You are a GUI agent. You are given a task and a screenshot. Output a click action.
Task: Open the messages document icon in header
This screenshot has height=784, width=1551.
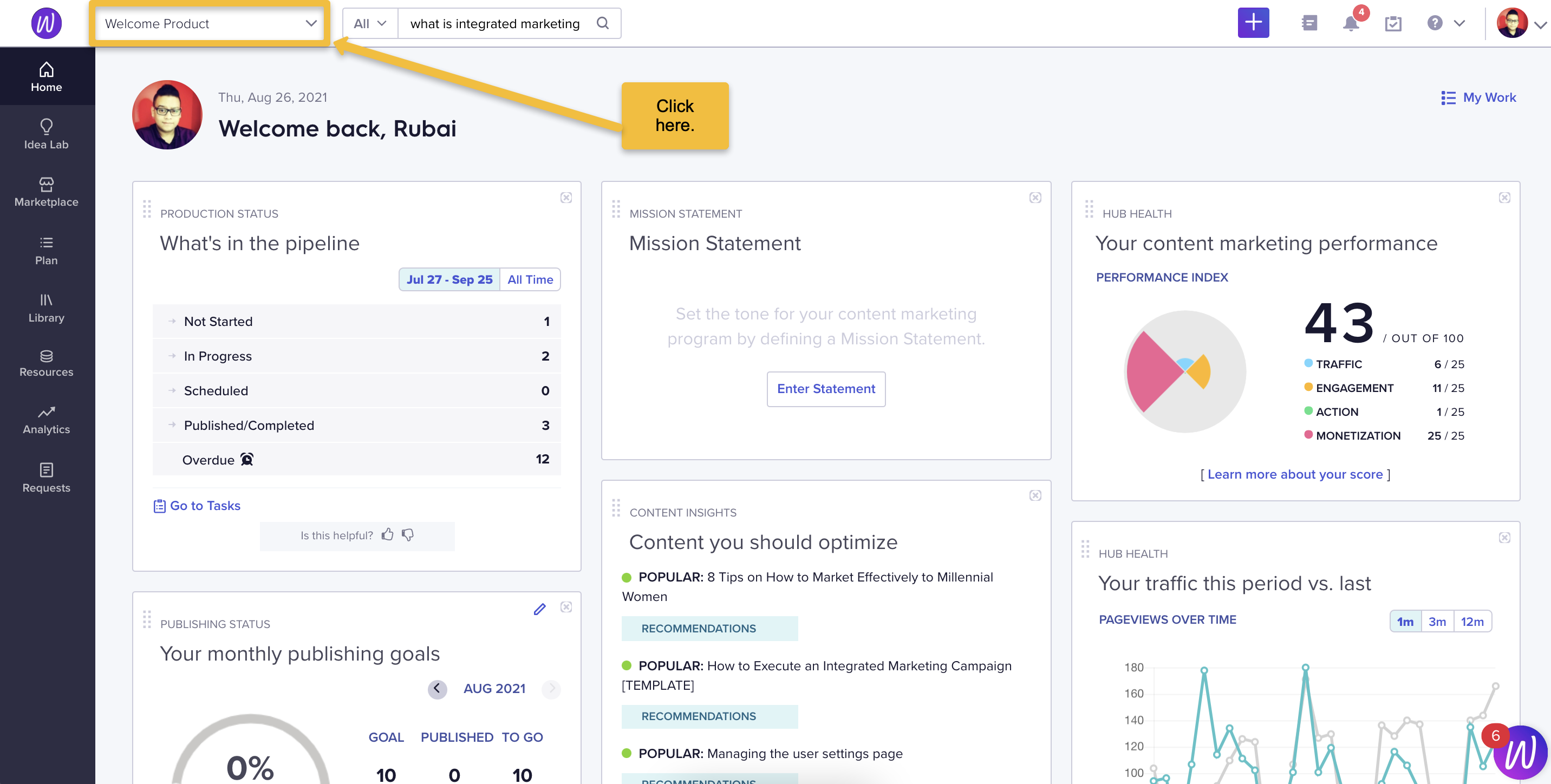click(x=1309, y=23)
